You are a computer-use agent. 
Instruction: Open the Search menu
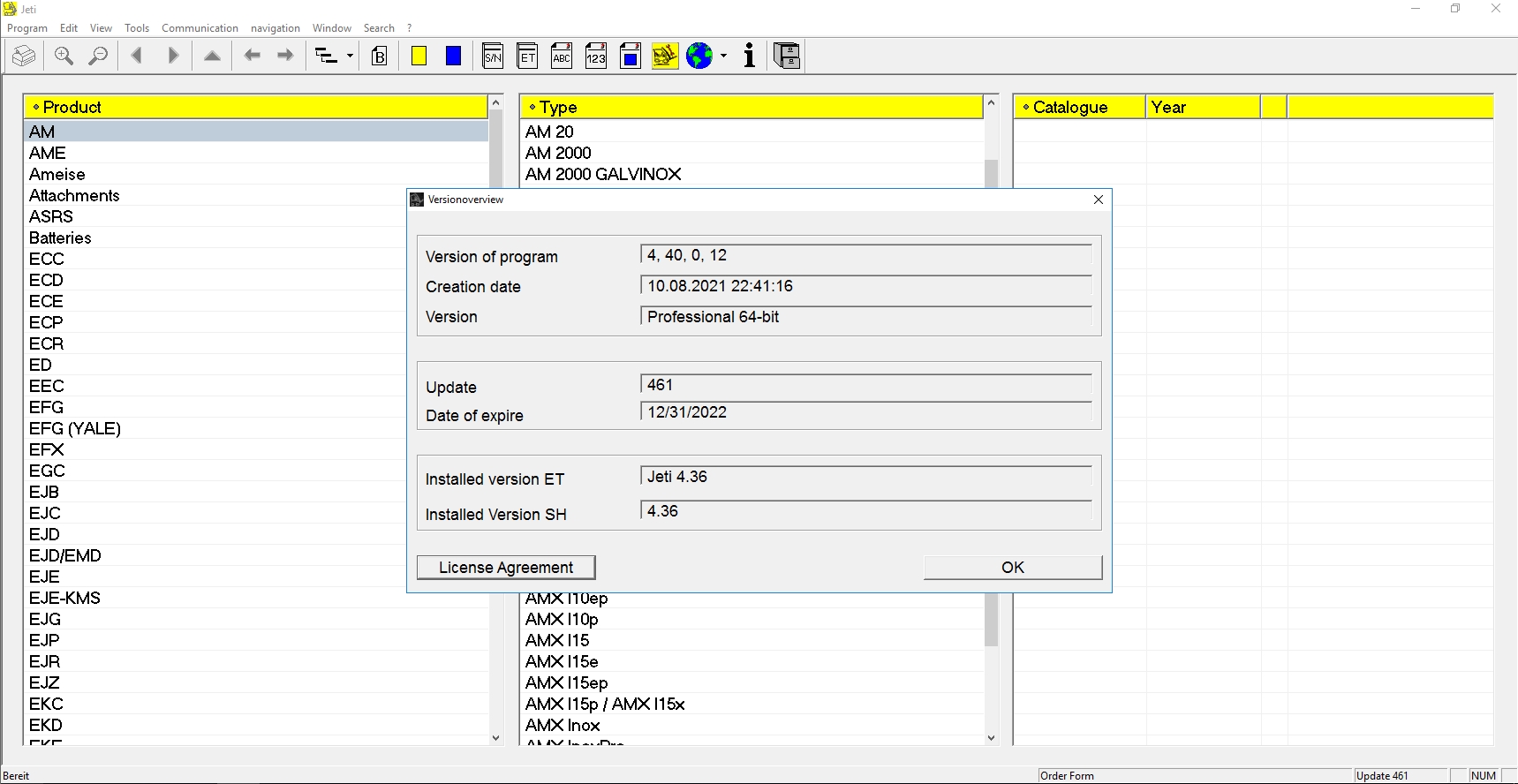(x=379, y=28)
